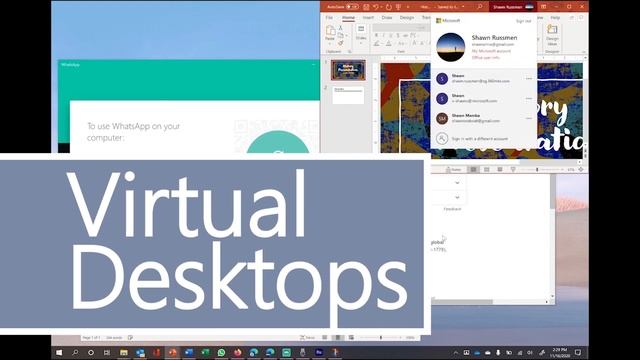
Task: Open the saved-location dropdown beside file name
Action: pyautogui.click(x=463, y=7)
